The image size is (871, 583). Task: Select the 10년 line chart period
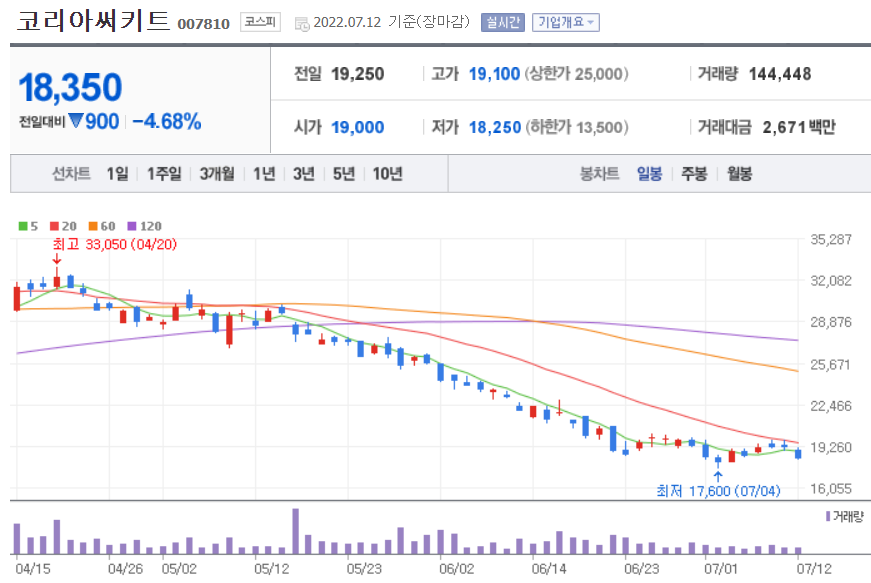point(387,174)
